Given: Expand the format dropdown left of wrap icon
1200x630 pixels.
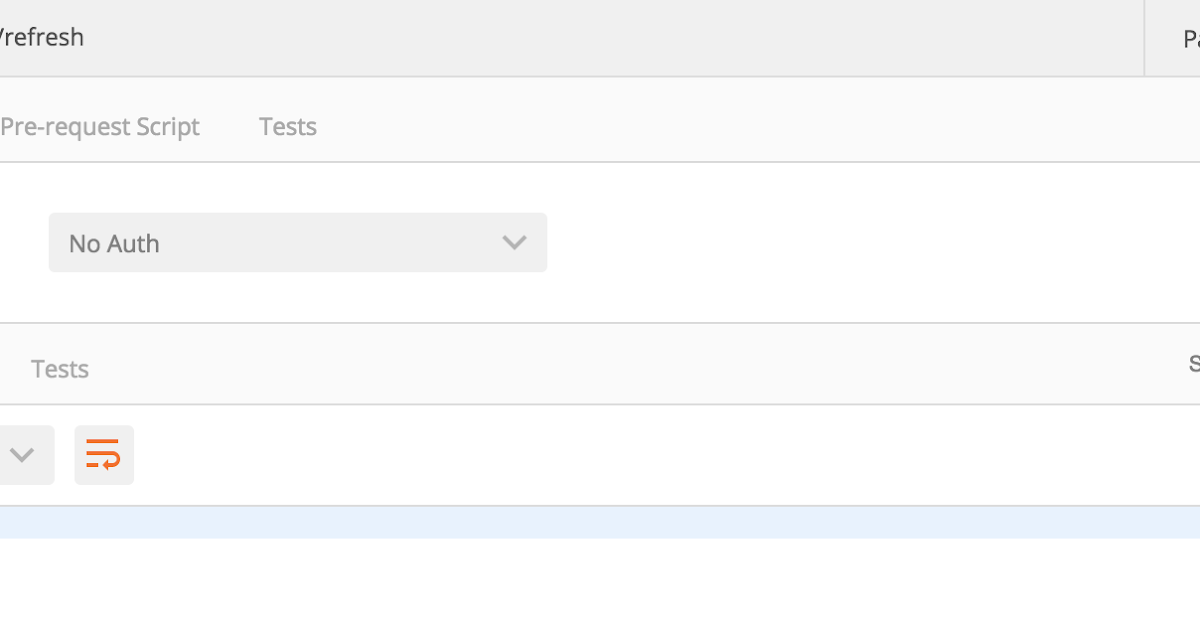Looking at the screenshot, I should coord(24,455).
